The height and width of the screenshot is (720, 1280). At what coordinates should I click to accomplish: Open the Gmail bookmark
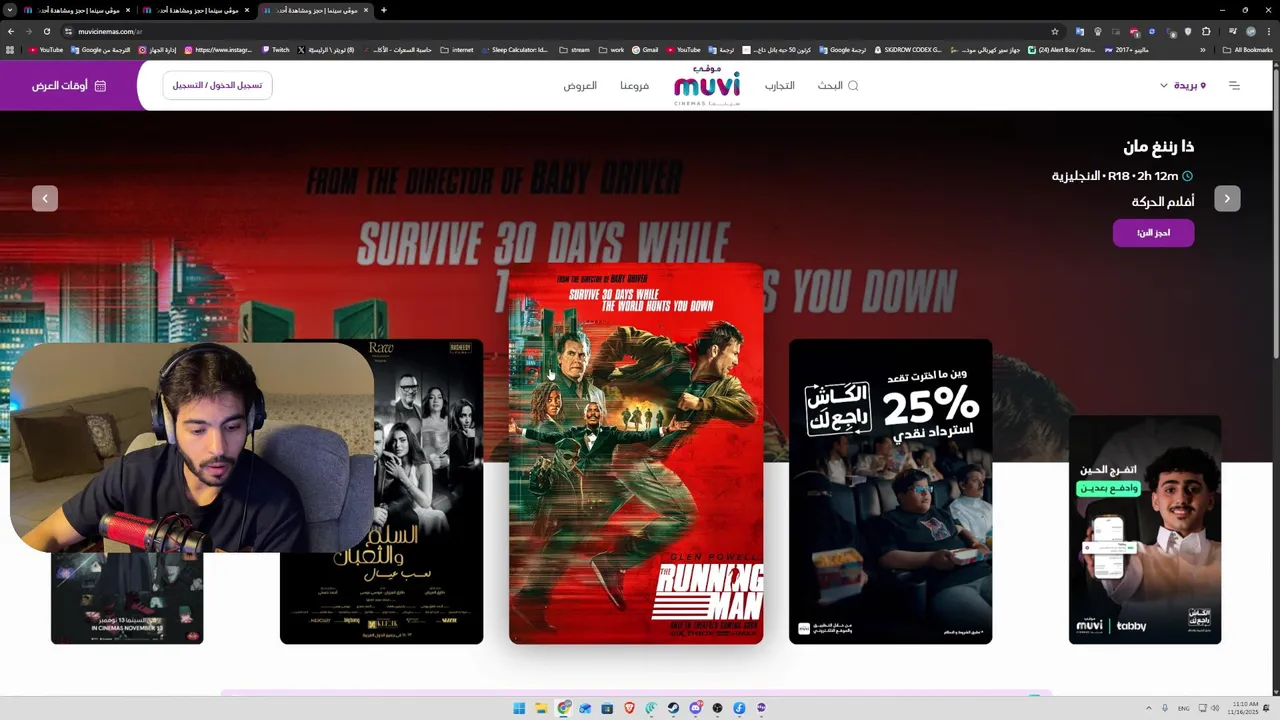point(645,49)
